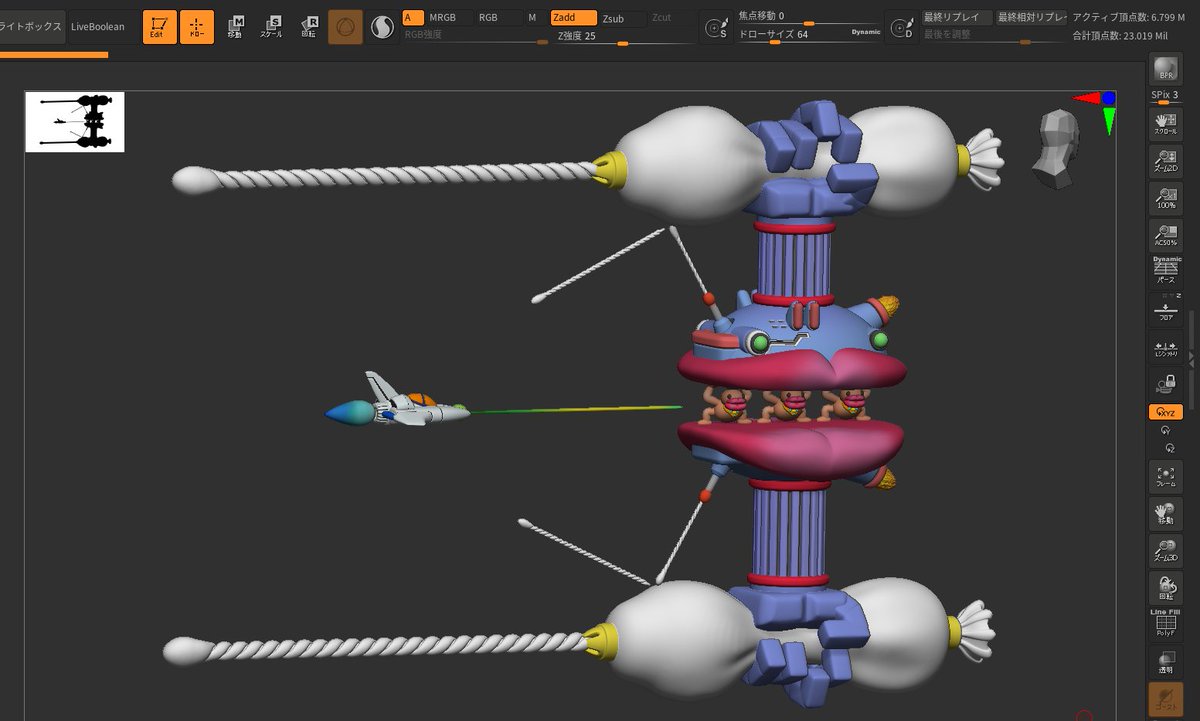Click the right-shelf Move (移動) hand icon
The height and width of the screenshot is (721, 1200).
click(x=1165, y=513)
